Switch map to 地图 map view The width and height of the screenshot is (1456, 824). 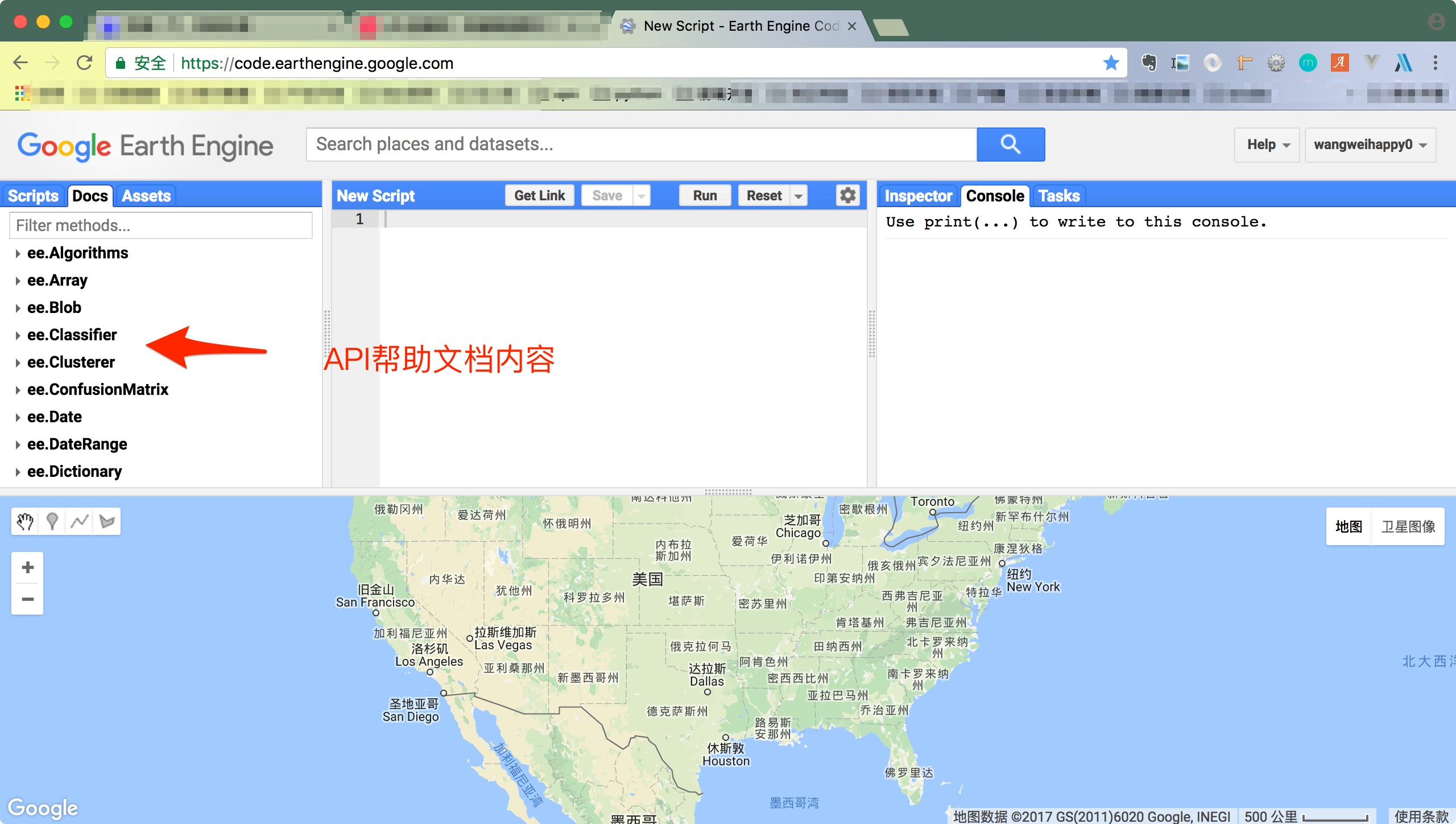1349,526
